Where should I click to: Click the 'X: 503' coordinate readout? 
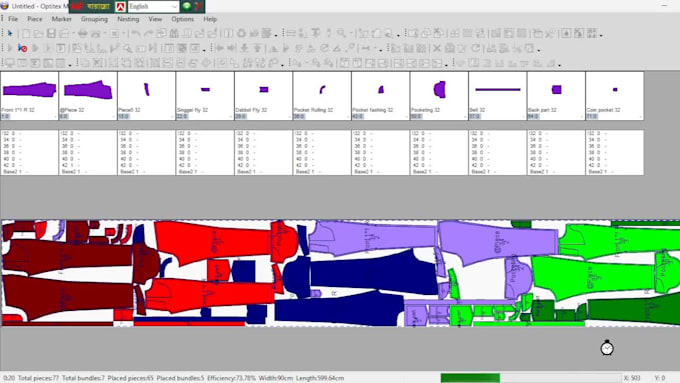click(632, 378)
